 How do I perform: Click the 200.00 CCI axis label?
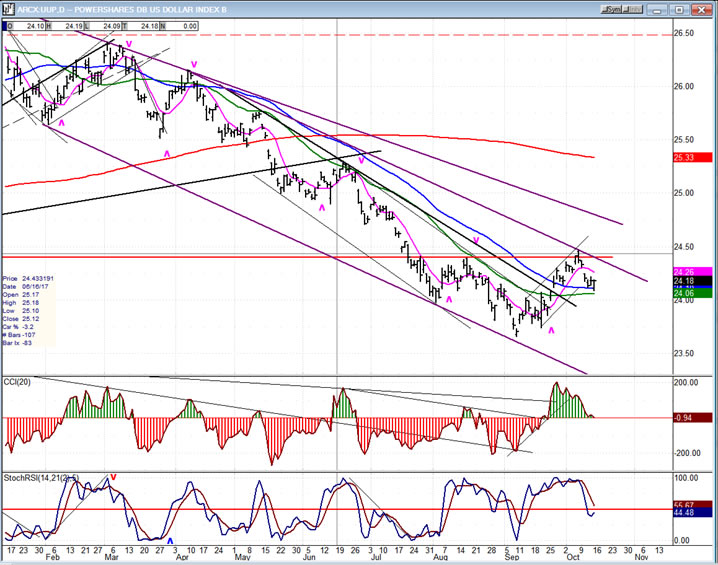click(x=686, y=382)
